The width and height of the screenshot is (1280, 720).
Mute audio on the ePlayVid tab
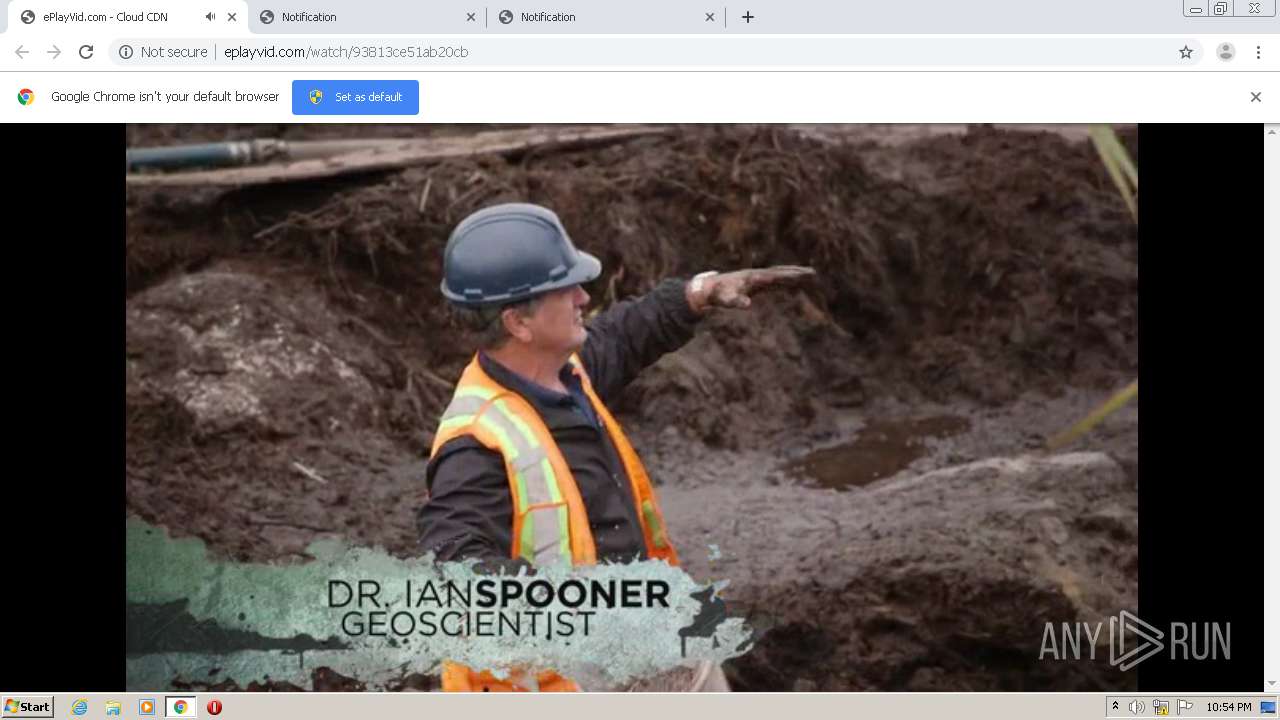(x=210, y=17)
